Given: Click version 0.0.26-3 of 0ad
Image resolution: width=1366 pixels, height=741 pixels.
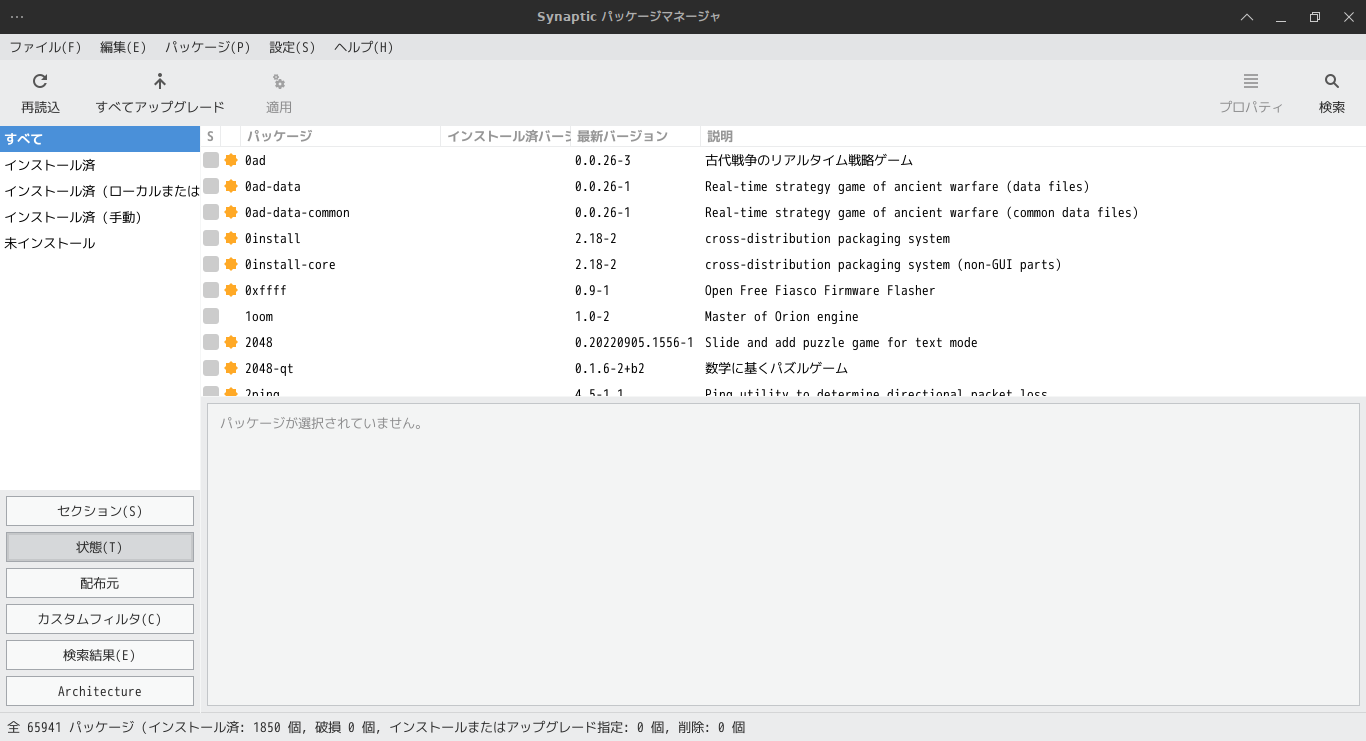Looking at the screenshot, I should (x=603, y=160).
